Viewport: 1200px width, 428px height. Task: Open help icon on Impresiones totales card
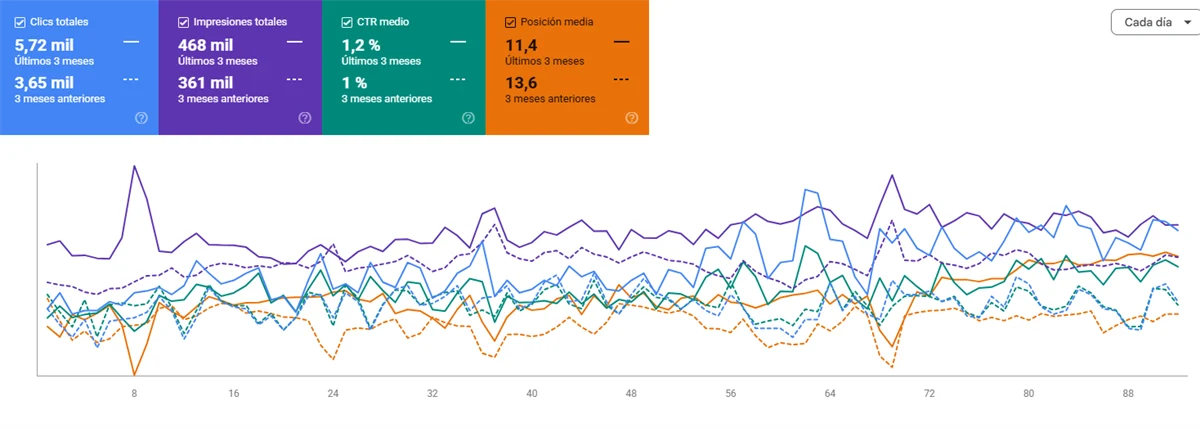pyautogui.click(x=305, y=118)
